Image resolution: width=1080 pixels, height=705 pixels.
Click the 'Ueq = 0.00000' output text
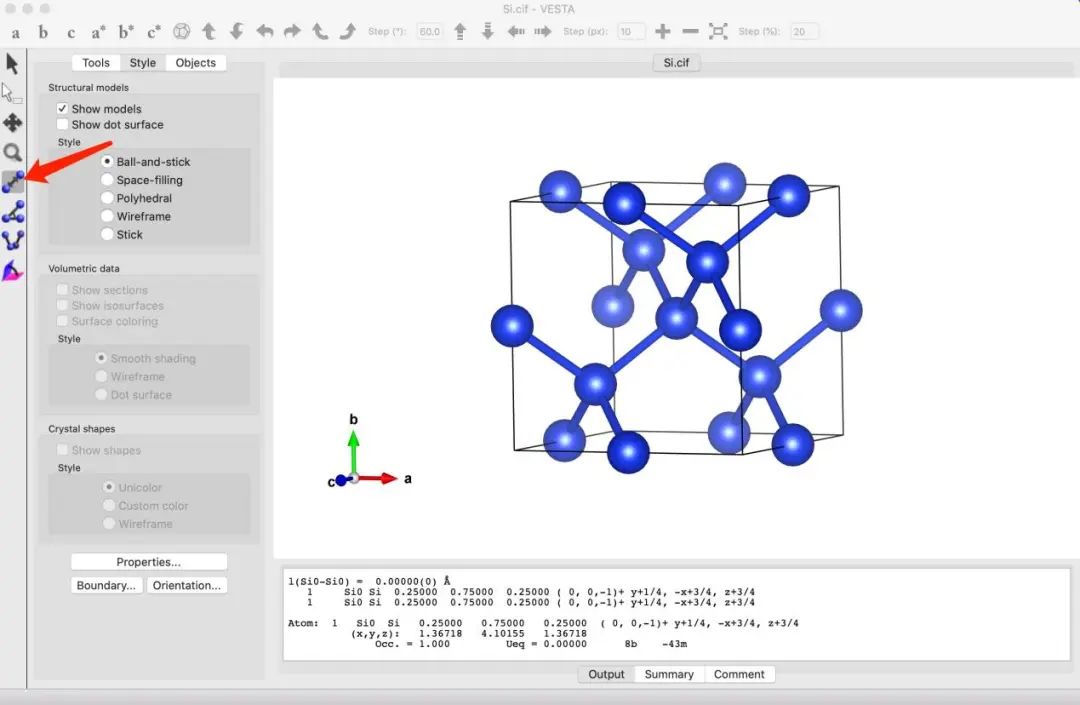point(546,644)
